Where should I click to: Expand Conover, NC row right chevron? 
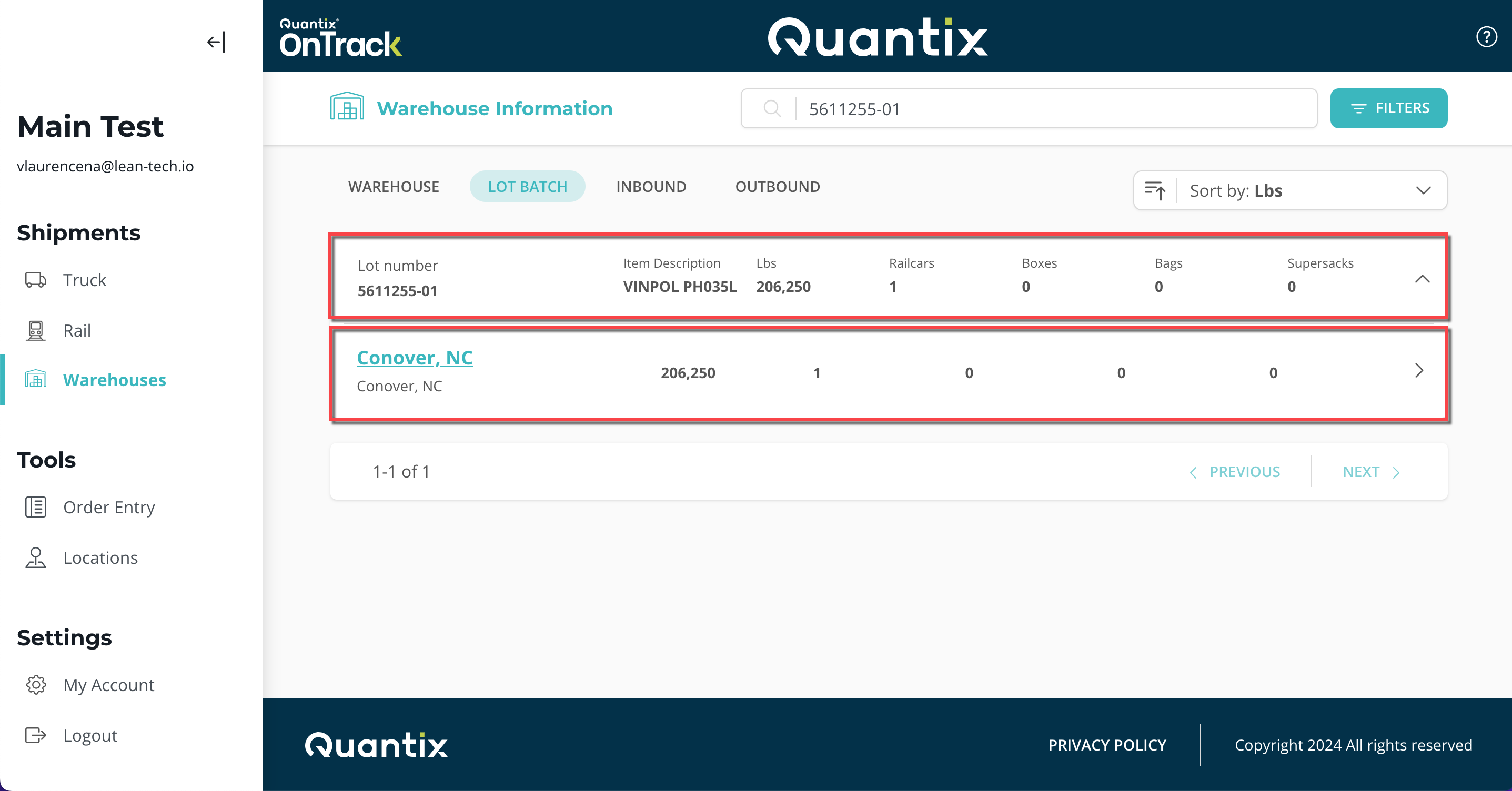pos(1419,371)
